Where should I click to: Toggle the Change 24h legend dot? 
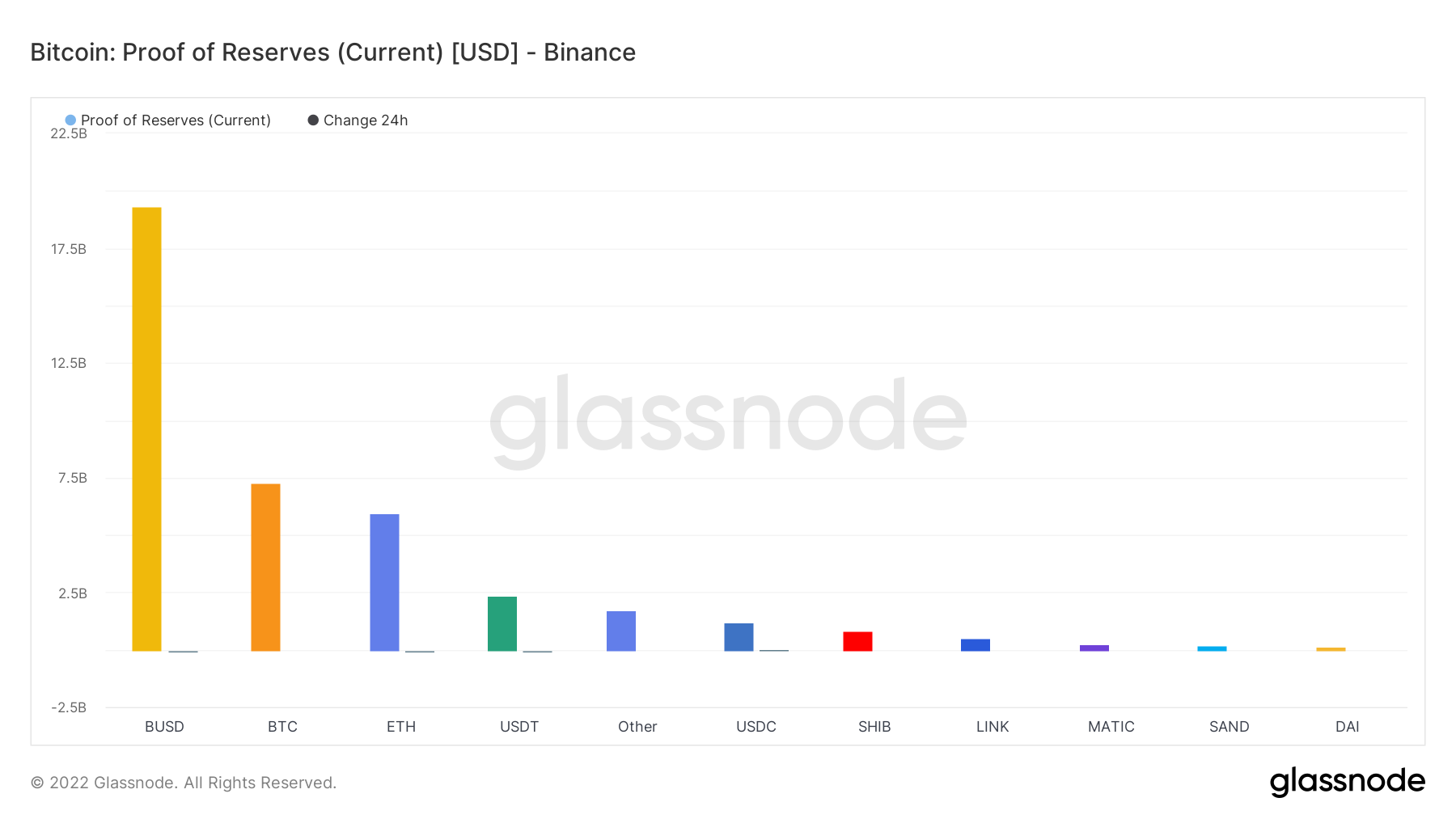pyautogui.click(x=313, y=120)
